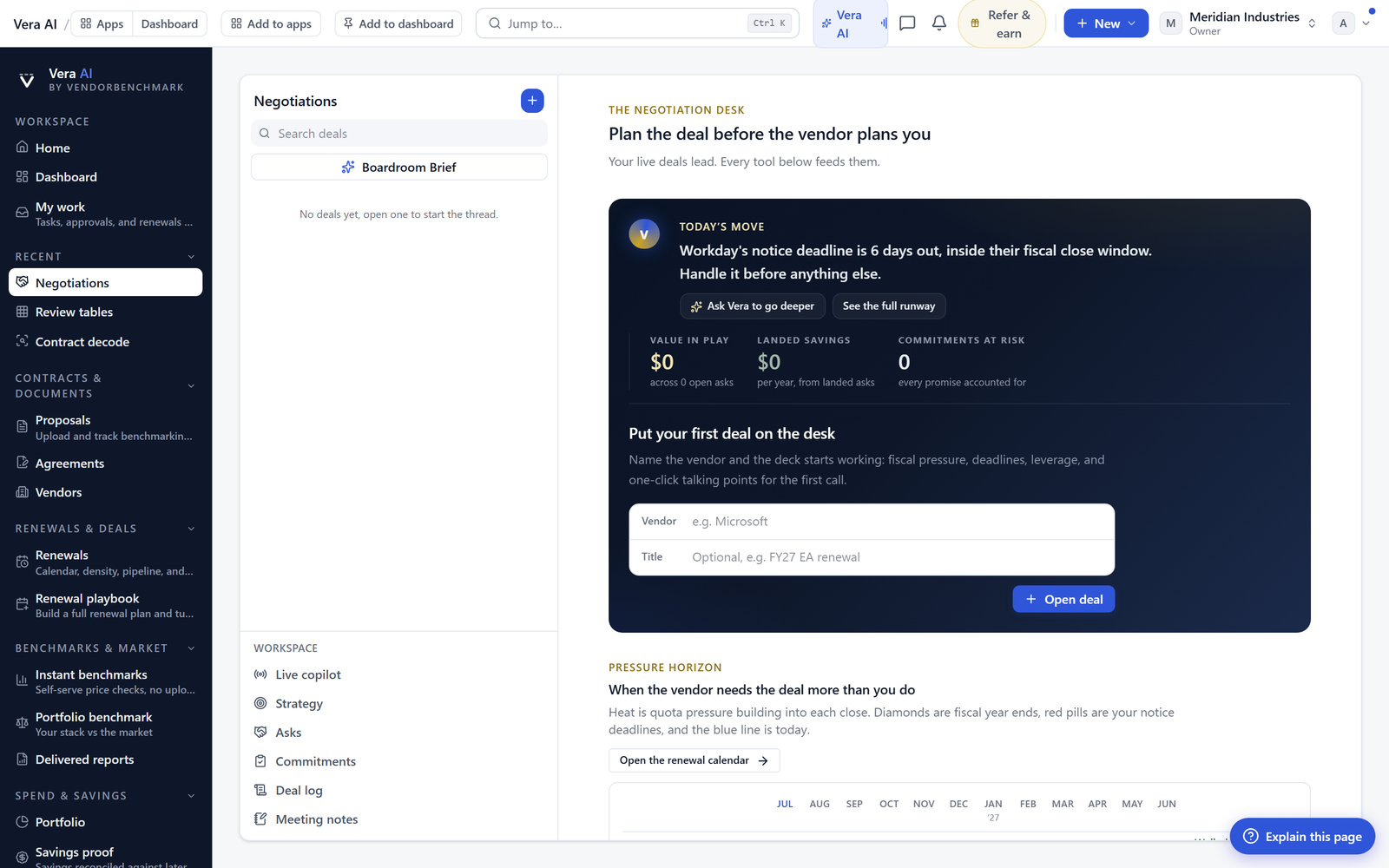Click the '$0' value in play figure
Viewport: 1389px width, 868px height.
pos(662,361)
